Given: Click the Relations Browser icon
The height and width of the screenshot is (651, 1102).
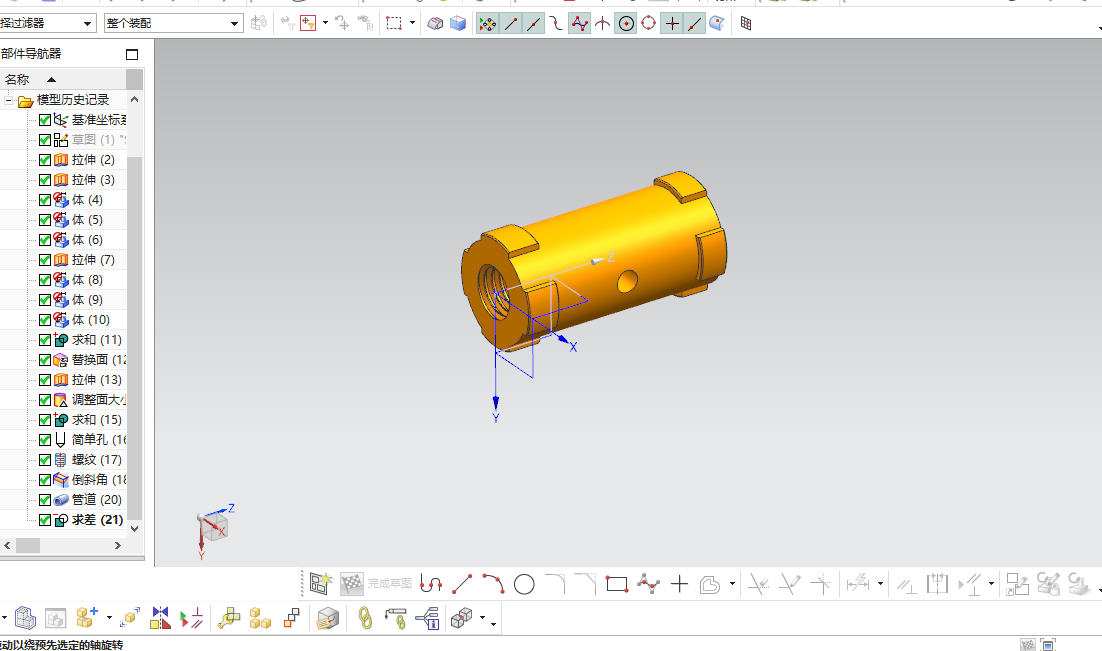Looking at the screenshot, I should 428,619.
